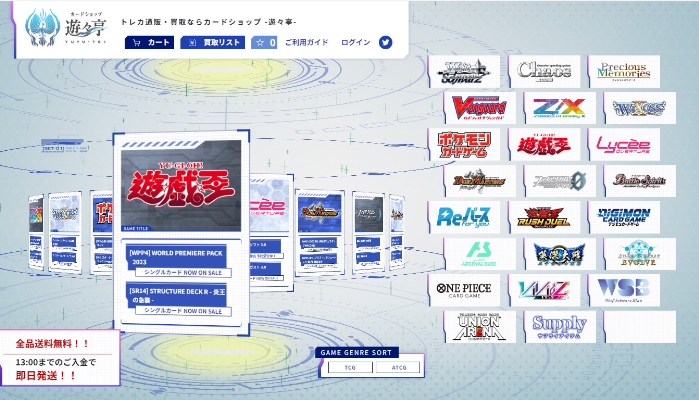Viewport: 699px width, 400px height.
Task: Select the ポケモンカードゲーム tile in the title grid
Action: pos(464,144)
